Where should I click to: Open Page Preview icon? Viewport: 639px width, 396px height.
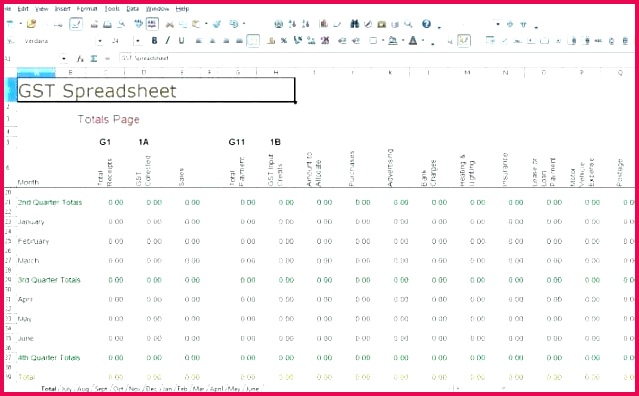(x=121, y=24)
